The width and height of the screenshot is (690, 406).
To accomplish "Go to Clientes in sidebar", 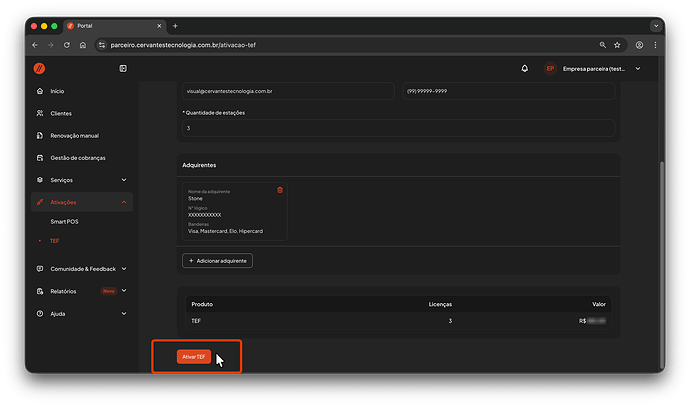I will (60, 113).
